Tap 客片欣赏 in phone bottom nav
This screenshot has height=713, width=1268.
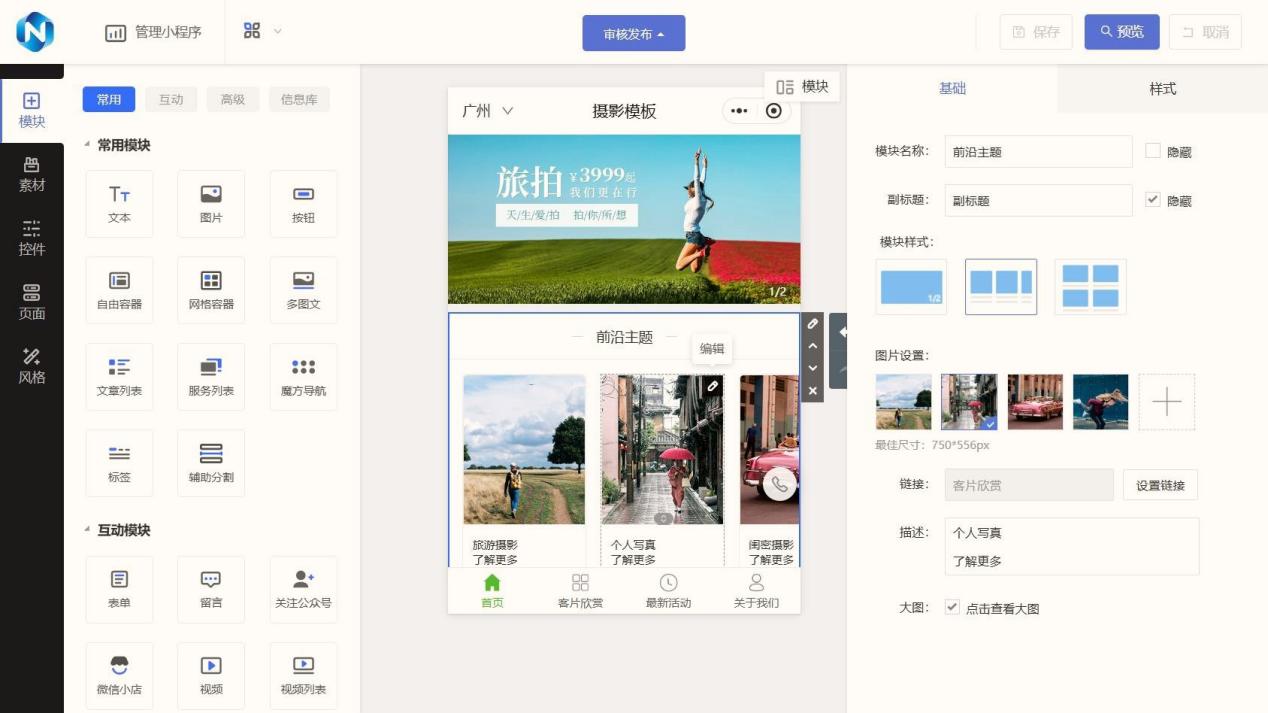(580, 591)
